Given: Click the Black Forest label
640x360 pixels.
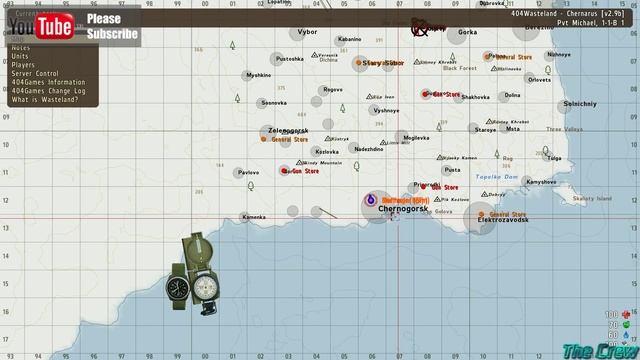Looking at the screenshot, I should [460, 68].
